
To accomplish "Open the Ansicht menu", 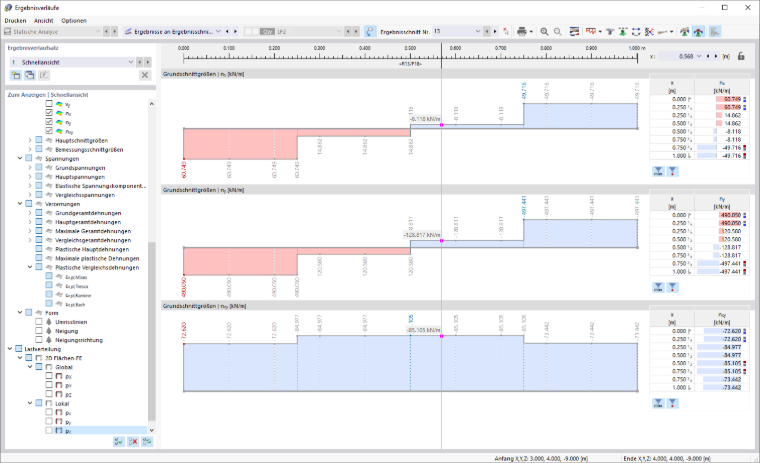I will coord(44,20).
